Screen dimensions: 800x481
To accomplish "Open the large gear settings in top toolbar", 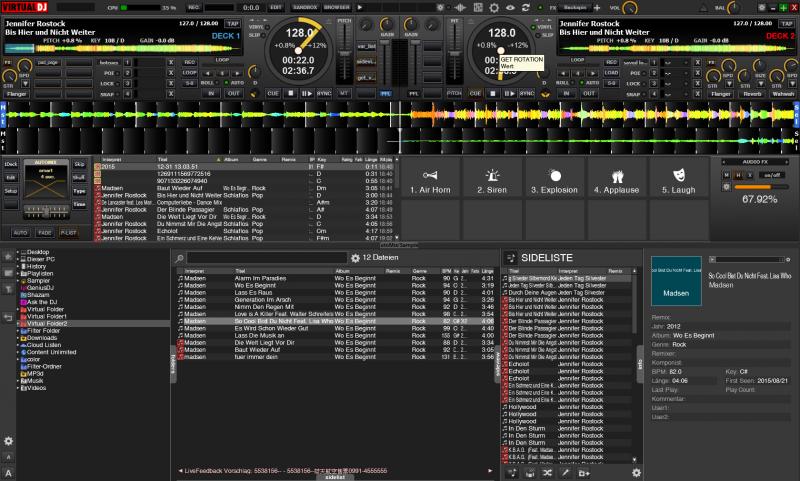I will [494, 8].
